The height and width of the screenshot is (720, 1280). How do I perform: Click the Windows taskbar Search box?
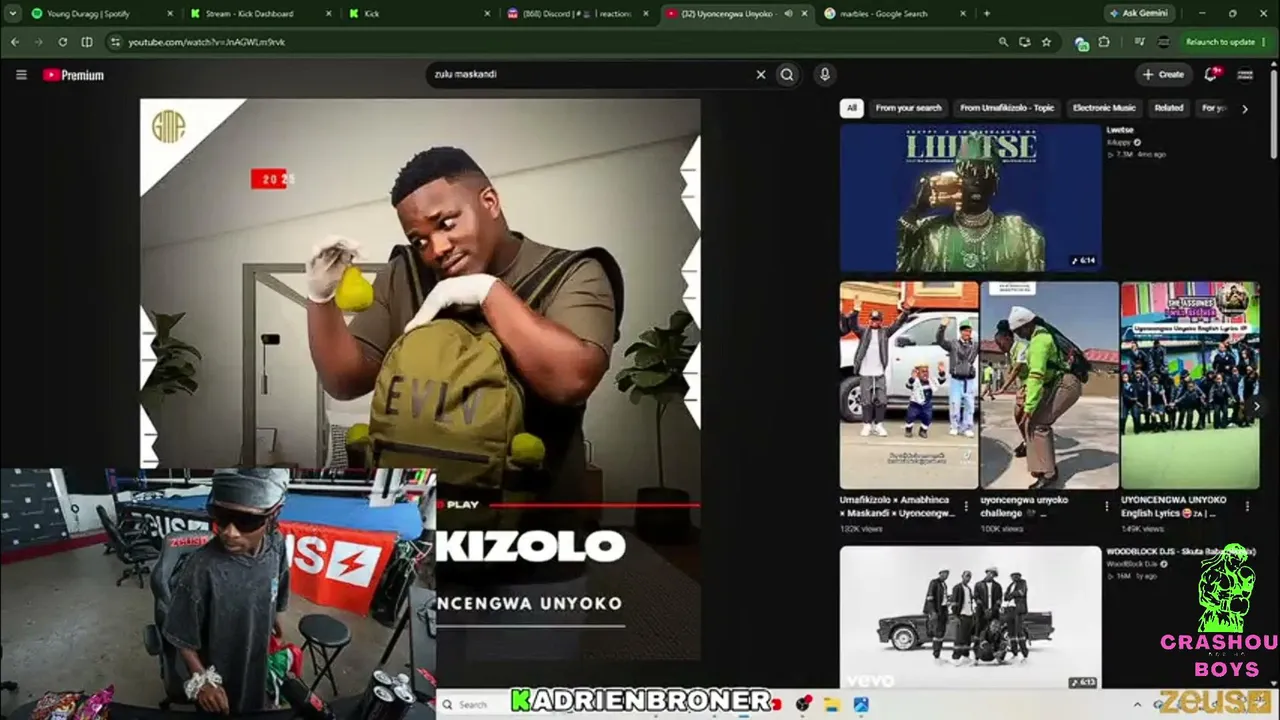(471, 704)
